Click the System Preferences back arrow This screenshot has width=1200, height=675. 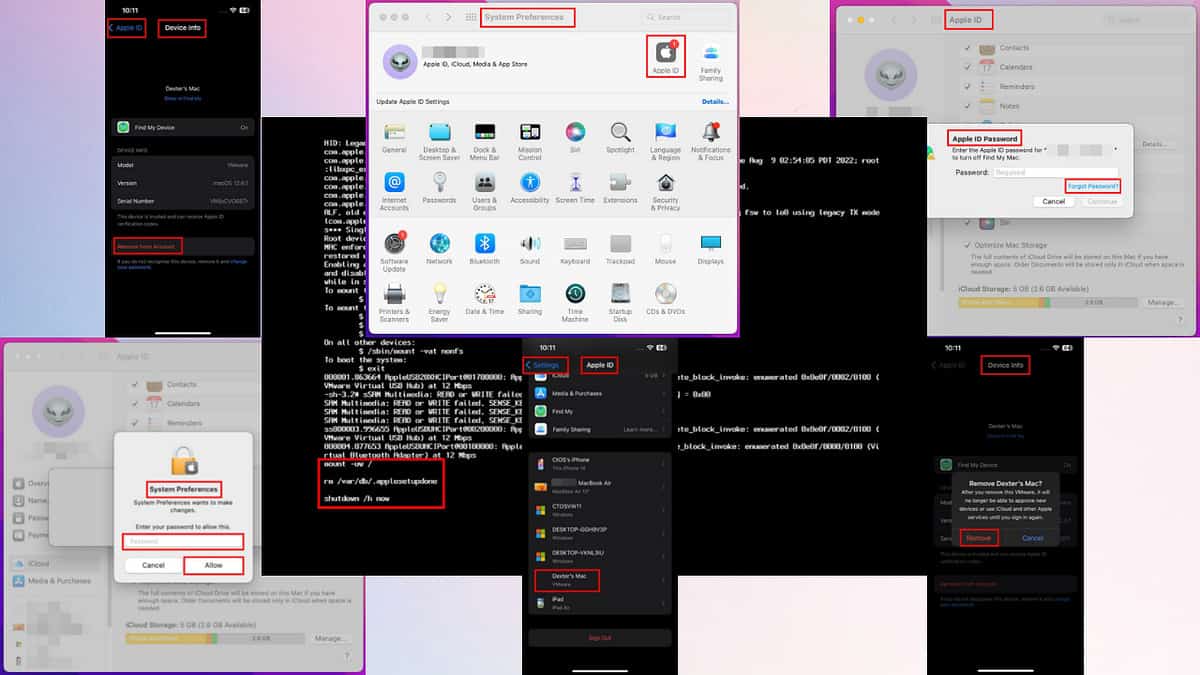[x=428, y=17]
